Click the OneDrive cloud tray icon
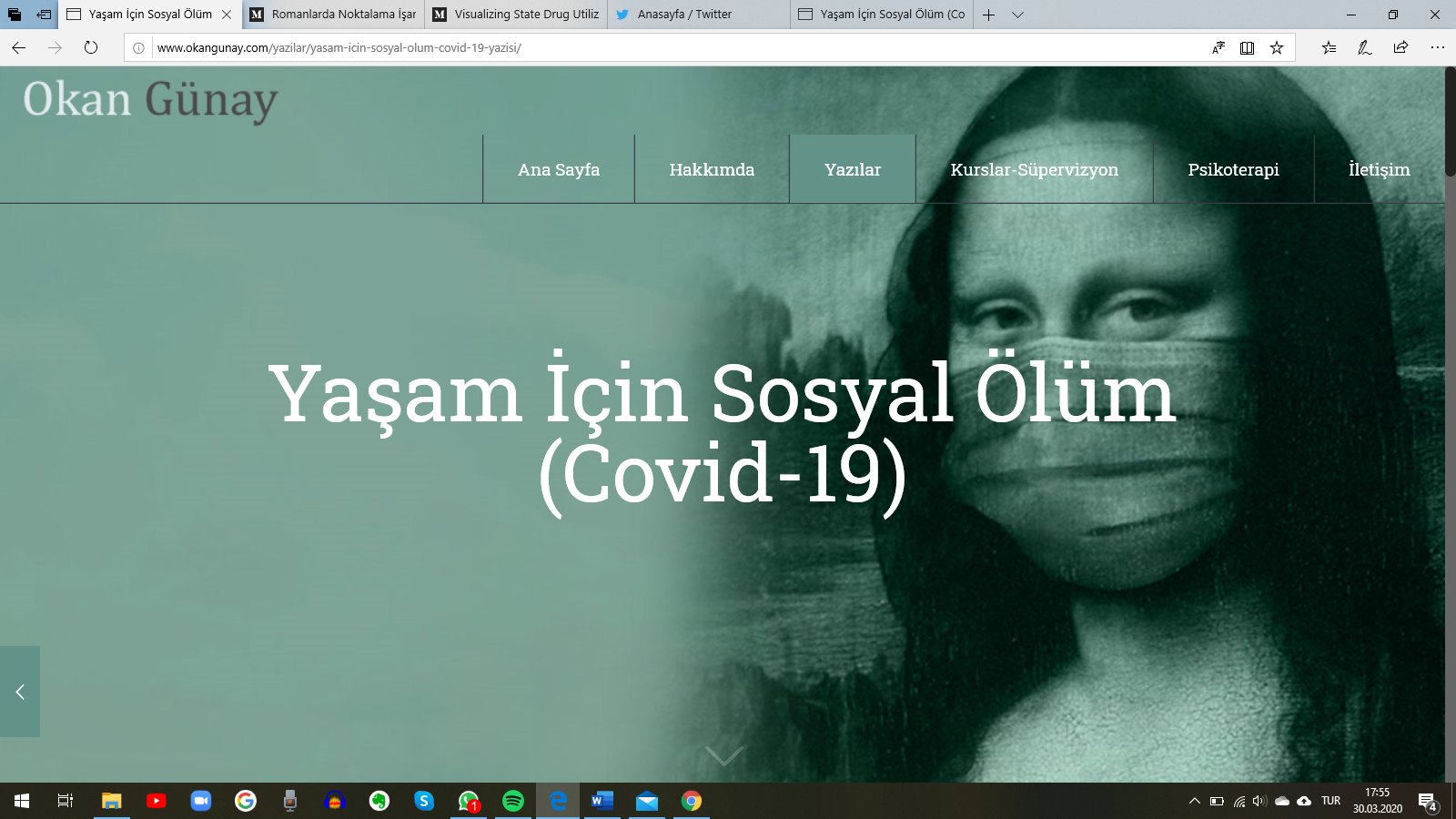The width and height of the screenshot is (1456, 819). click(1282, 801)
